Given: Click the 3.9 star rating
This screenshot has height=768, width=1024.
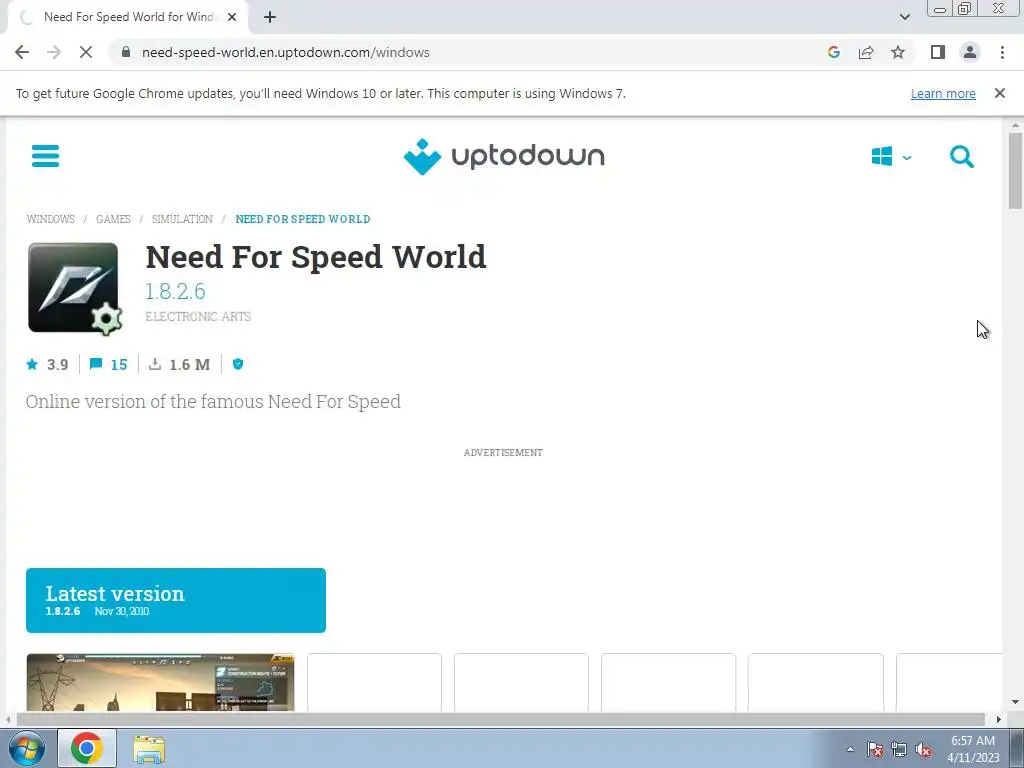Looking at the screenshot, I should pyautogui.click(x=47, y=364).
